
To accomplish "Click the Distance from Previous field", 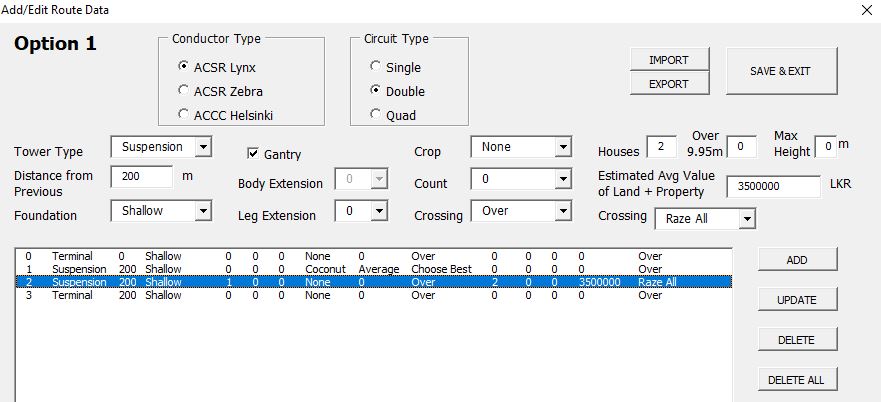I will pyautogui.click(x=141, y=176).
